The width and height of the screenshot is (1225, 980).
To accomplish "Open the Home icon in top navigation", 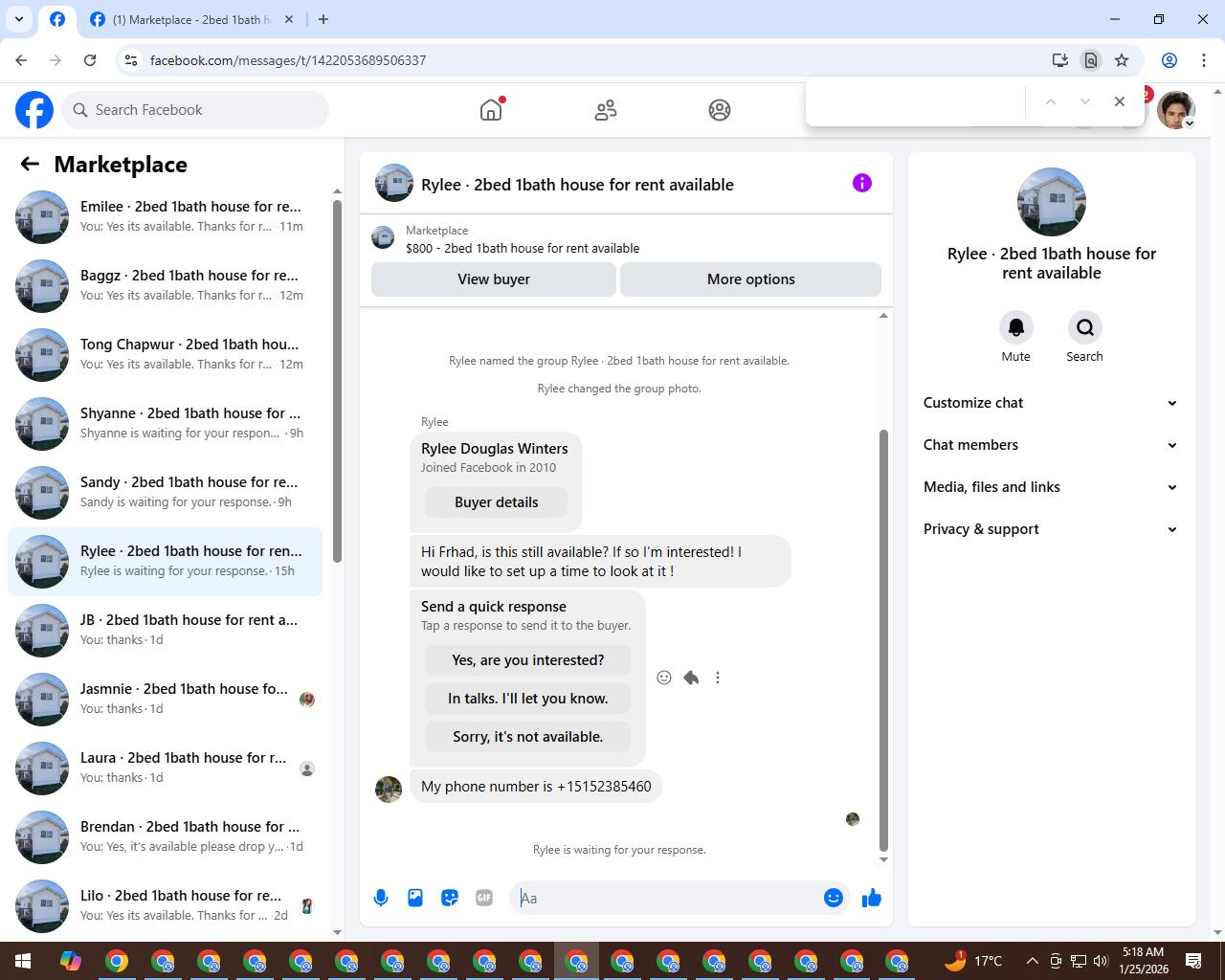I will point(491,110).
